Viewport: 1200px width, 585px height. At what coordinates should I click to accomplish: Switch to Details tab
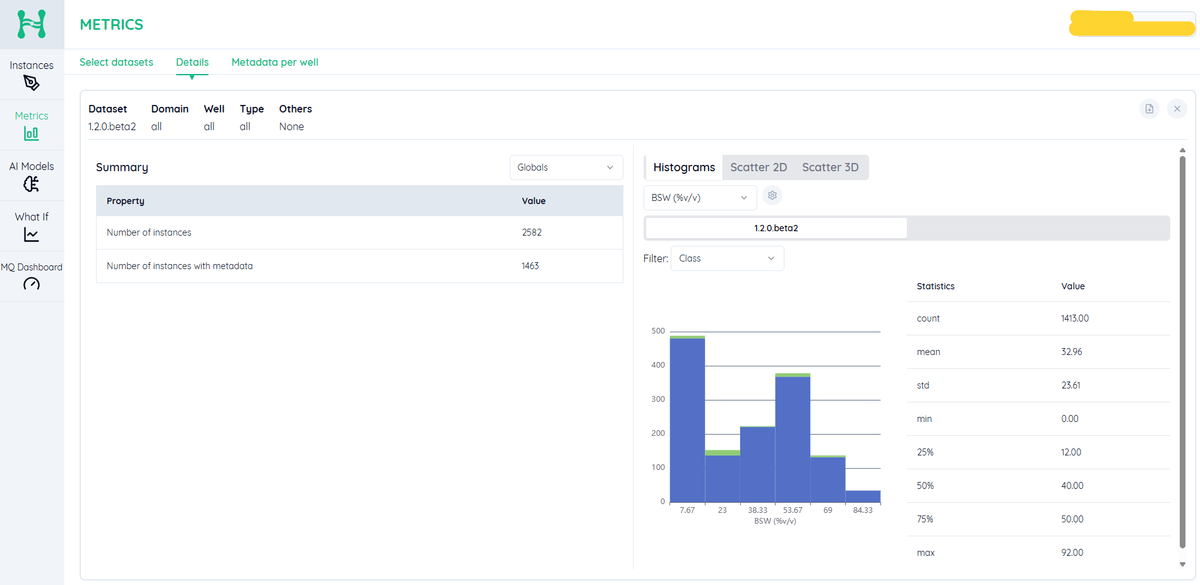tap(192, 62)
